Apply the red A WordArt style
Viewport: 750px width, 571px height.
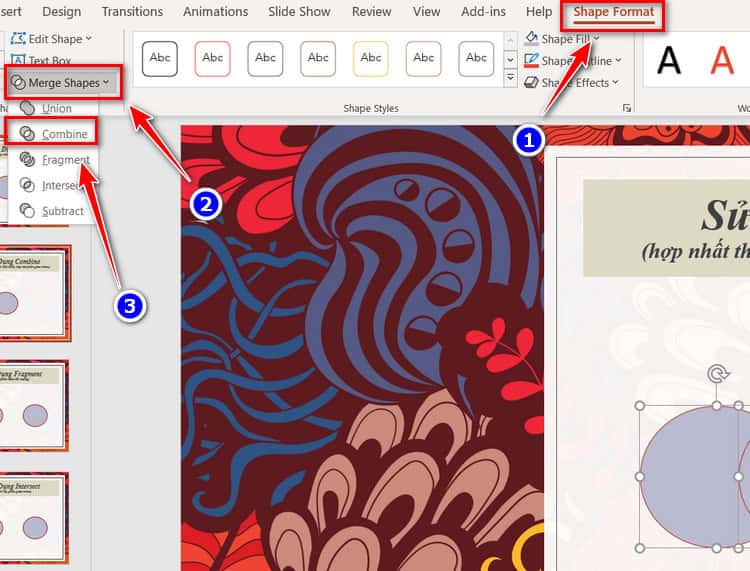click(x=722, y=61)
